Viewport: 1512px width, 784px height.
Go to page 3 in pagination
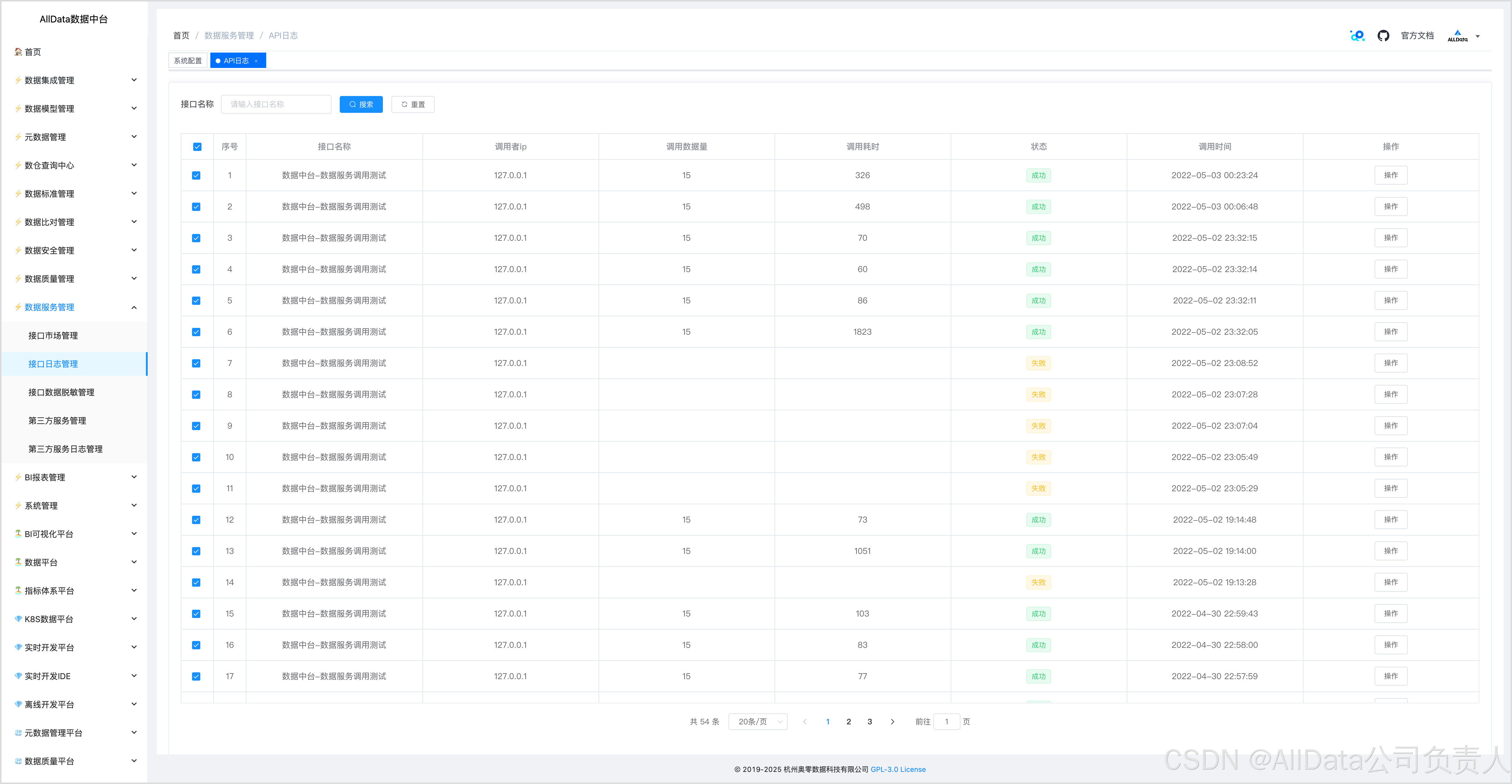point(869,722)
